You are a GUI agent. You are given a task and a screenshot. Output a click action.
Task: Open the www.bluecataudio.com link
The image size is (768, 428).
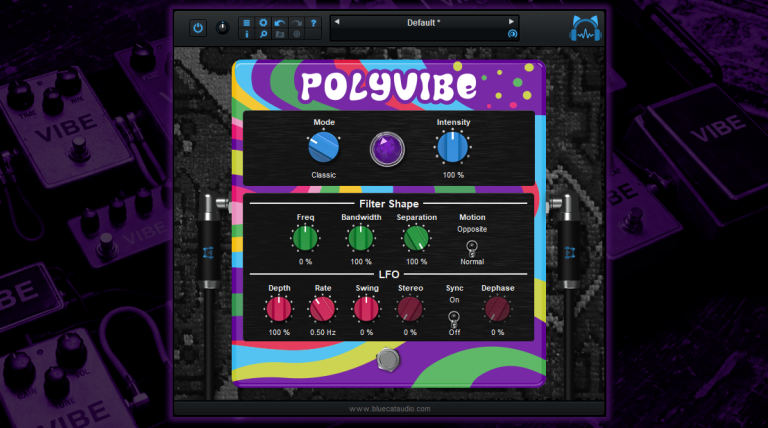click(x=390, y=409)
